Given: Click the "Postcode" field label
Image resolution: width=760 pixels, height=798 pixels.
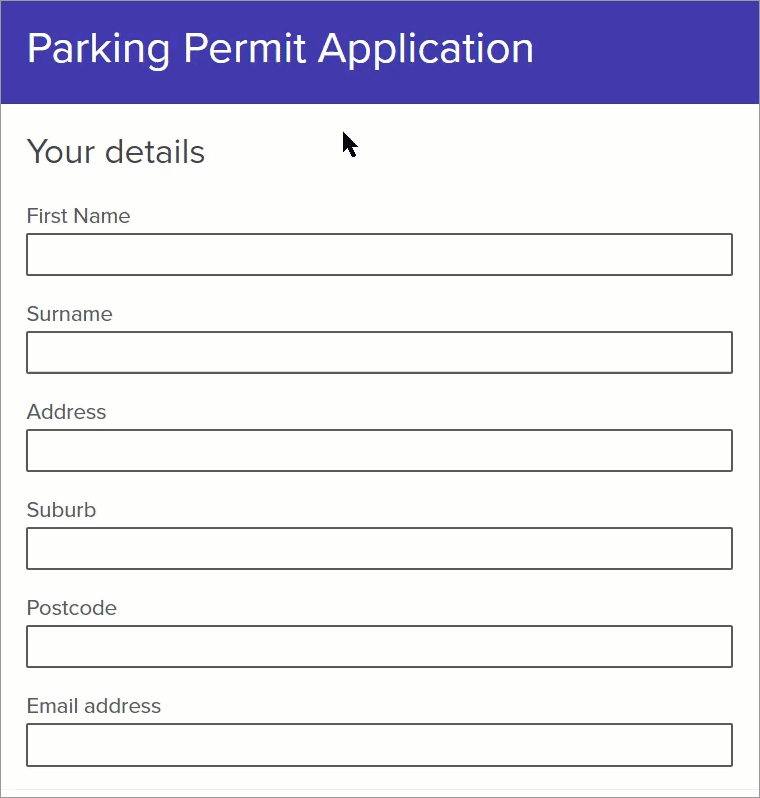Looking at the screenshot, I should (71, 608).
